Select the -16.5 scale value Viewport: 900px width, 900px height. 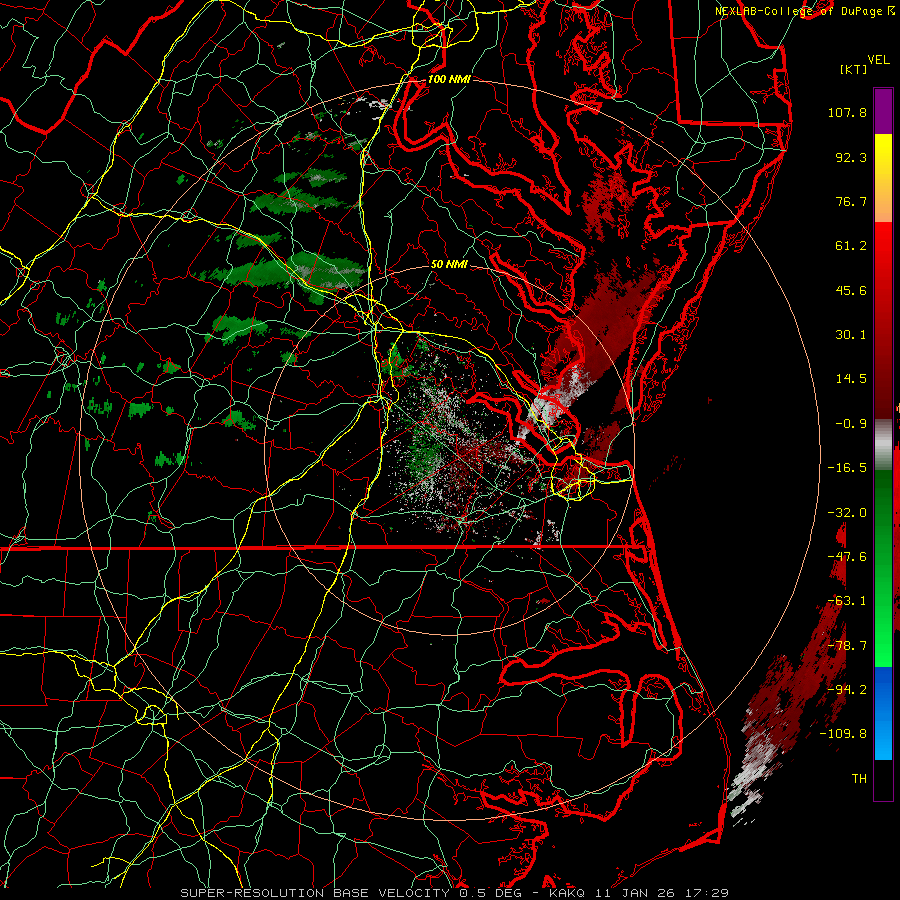847,468
